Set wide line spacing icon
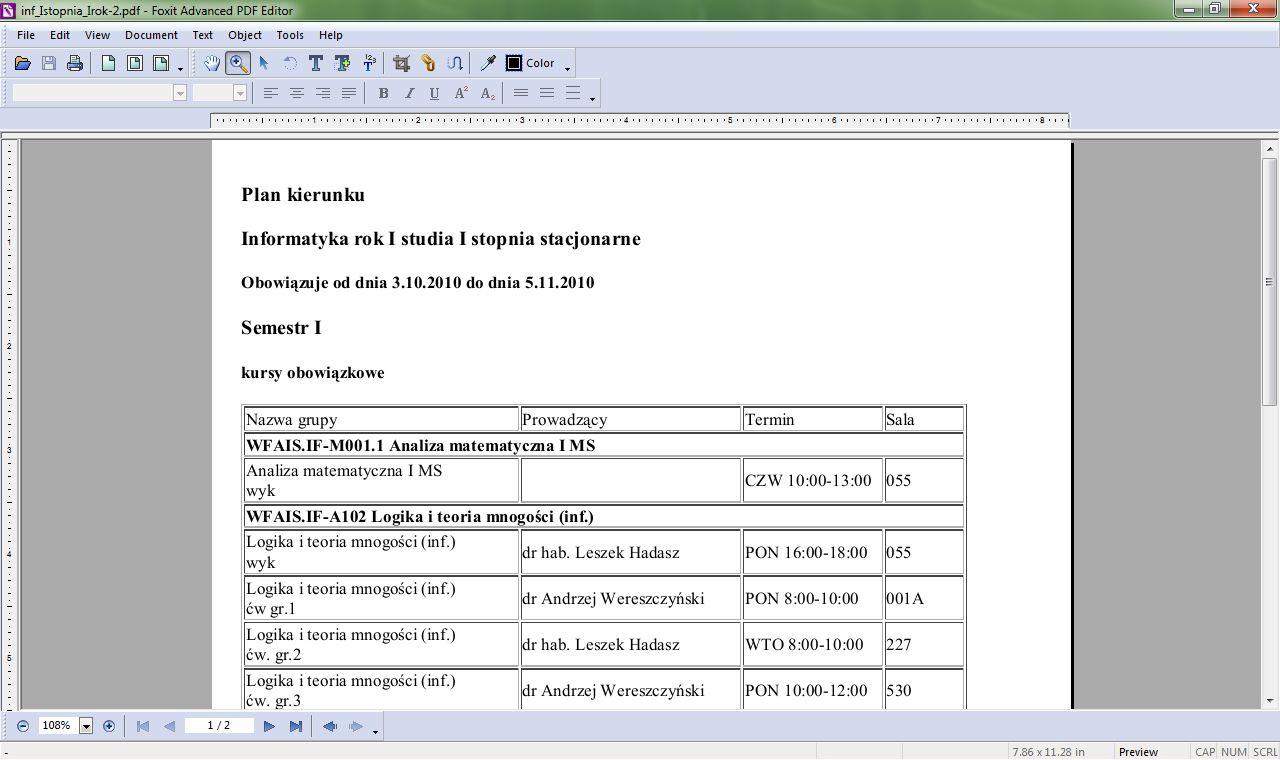Screen dimensions: 1280x760 (573, 93)
